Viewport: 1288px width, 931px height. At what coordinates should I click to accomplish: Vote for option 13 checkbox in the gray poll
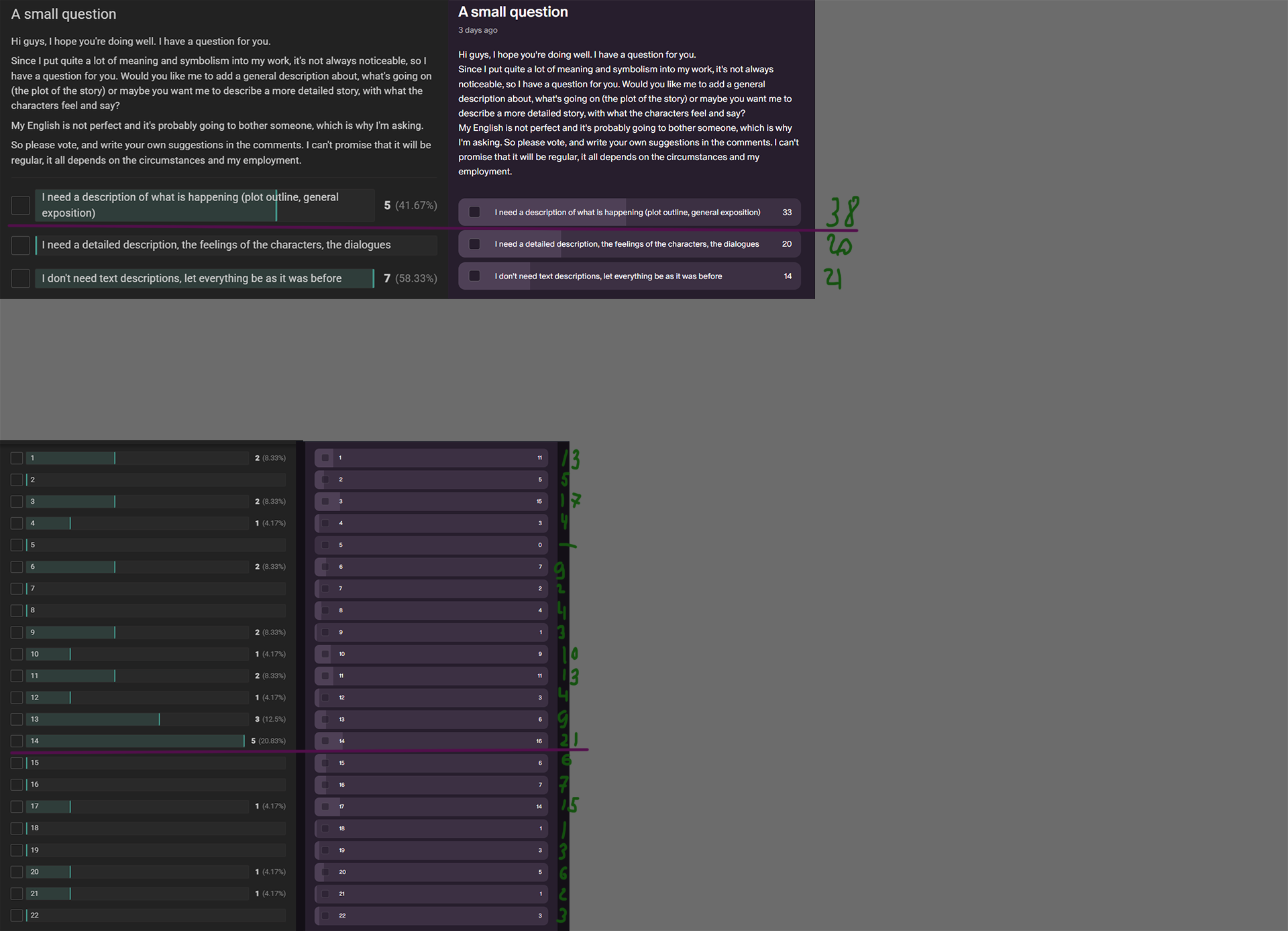[x=17, y=720]
